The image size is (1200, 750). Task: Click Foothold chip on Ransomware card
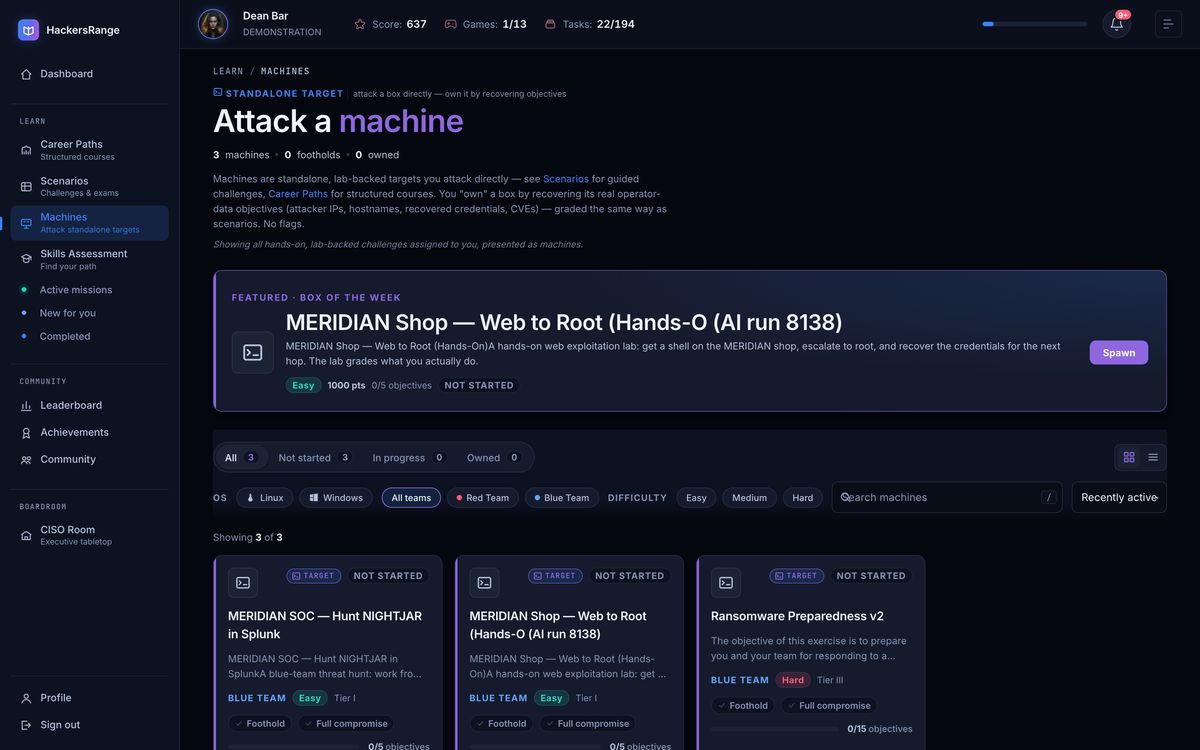pyautogui.click(x=741, y=706)
